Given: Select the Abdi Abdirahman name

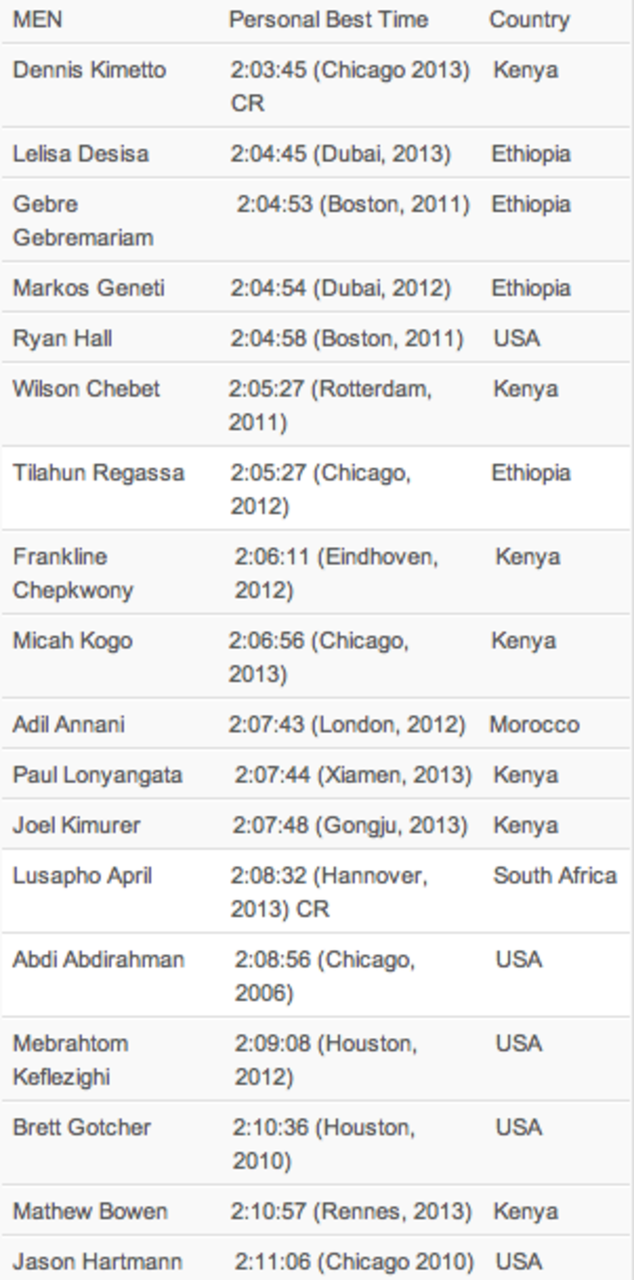Looking at the screenshot, I should [x=98, y=959].
